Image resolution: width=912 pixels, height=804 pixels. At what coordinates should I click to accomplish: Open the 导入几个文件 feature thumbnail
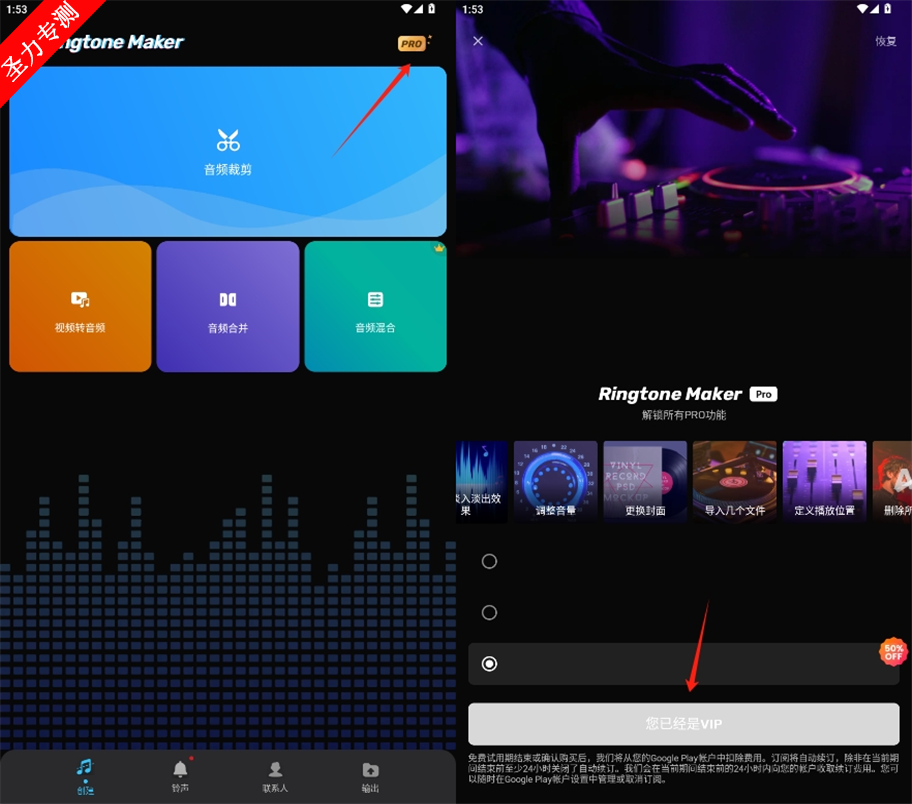(735, 481)
